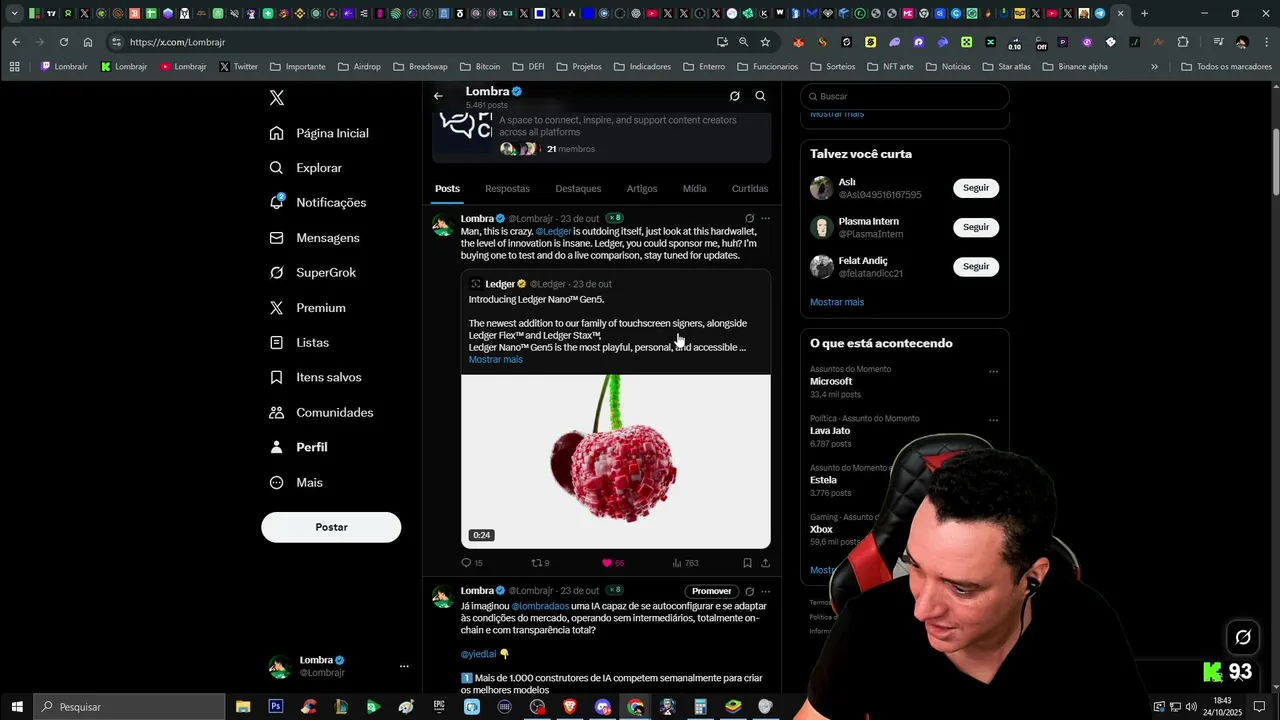The height and width of the screenshot is (720, 1280).
Task: Open Comunidades in the sidebar
Action: pyautogui.click(x=321, y=412)
